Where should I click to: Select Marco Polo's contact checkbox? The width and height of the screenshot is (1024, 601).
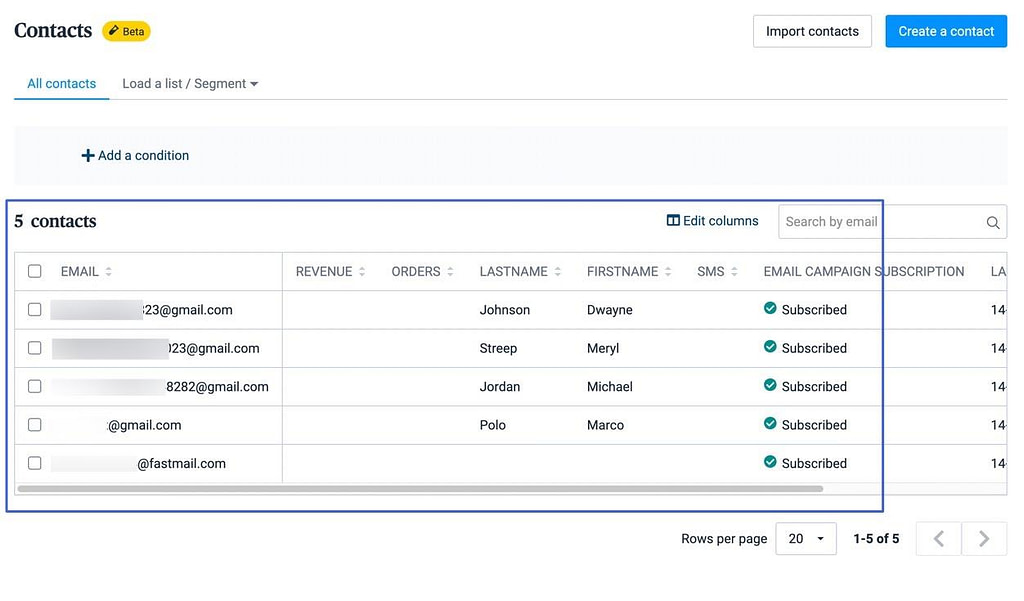[x=35, y=425]
